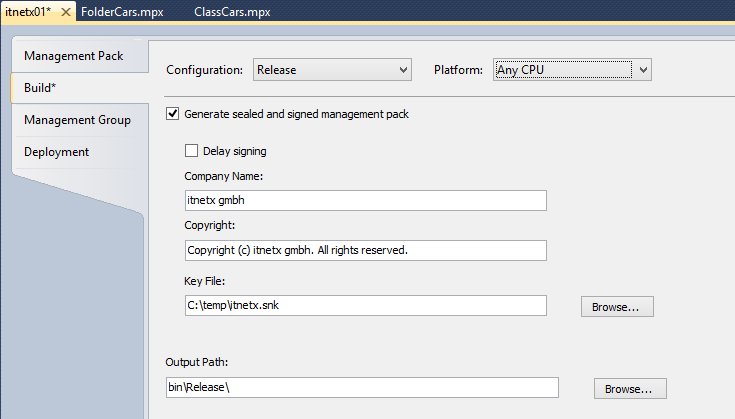Uncheck Generate sealed and signed management pack
The width and height of the screenshot is (735, 419).
(x=172, y=114)
